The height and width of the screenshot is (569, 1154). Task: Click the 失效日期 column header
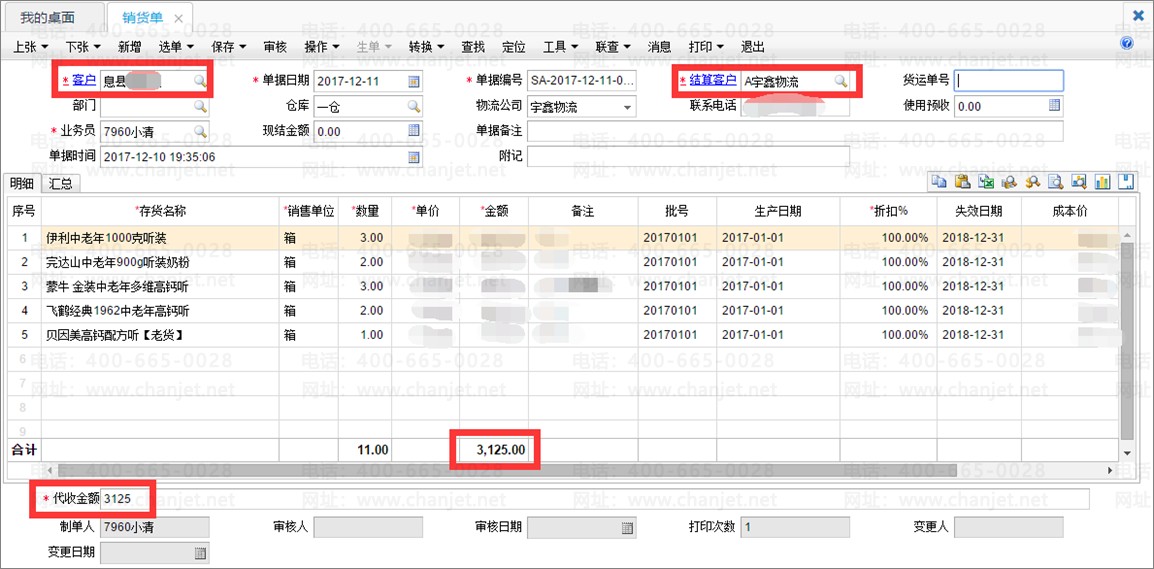(978, 211)
